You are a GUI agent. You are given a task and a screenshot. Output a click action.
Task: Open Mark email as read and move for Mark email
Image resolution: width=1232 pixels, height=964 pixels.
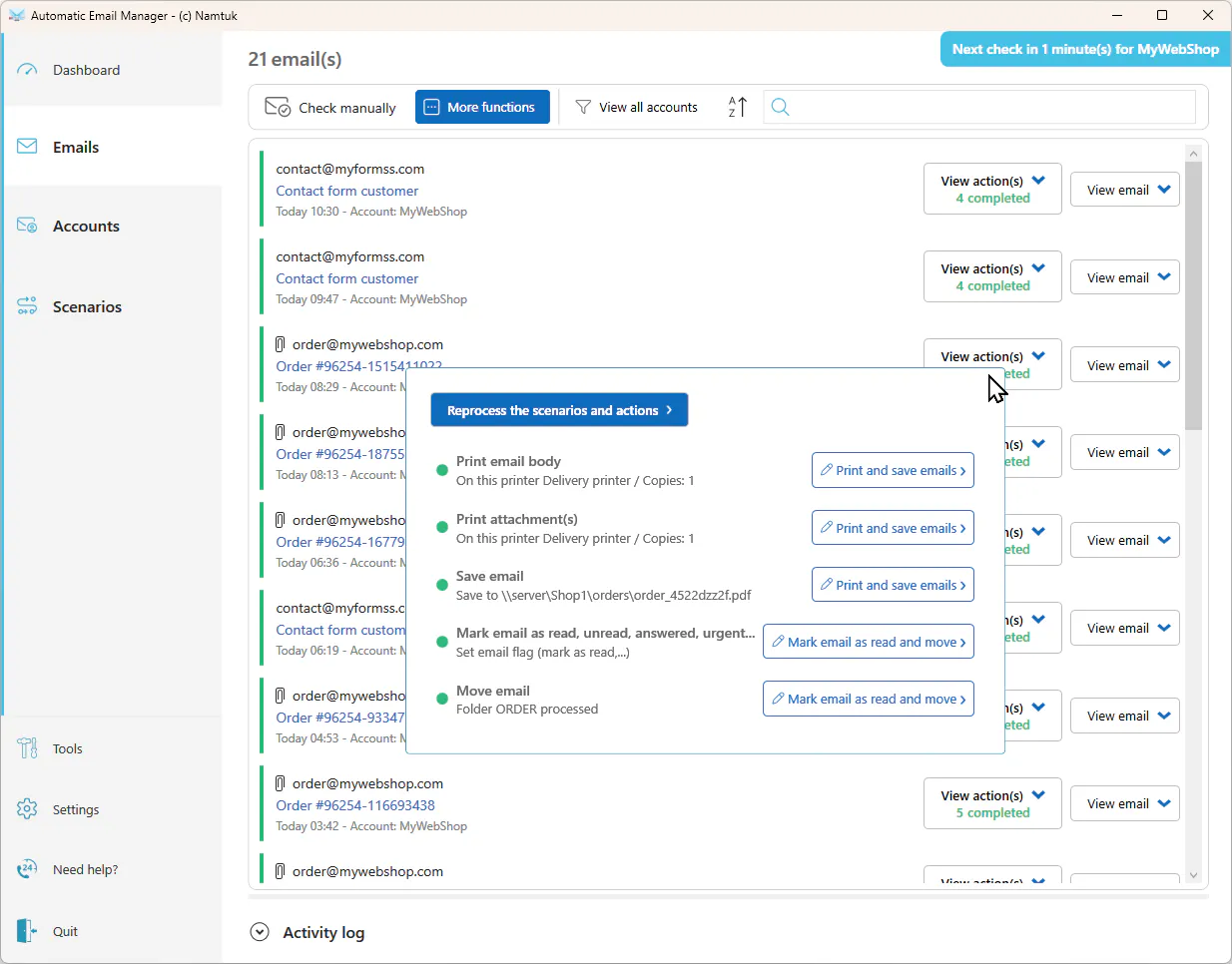(869, 642)
